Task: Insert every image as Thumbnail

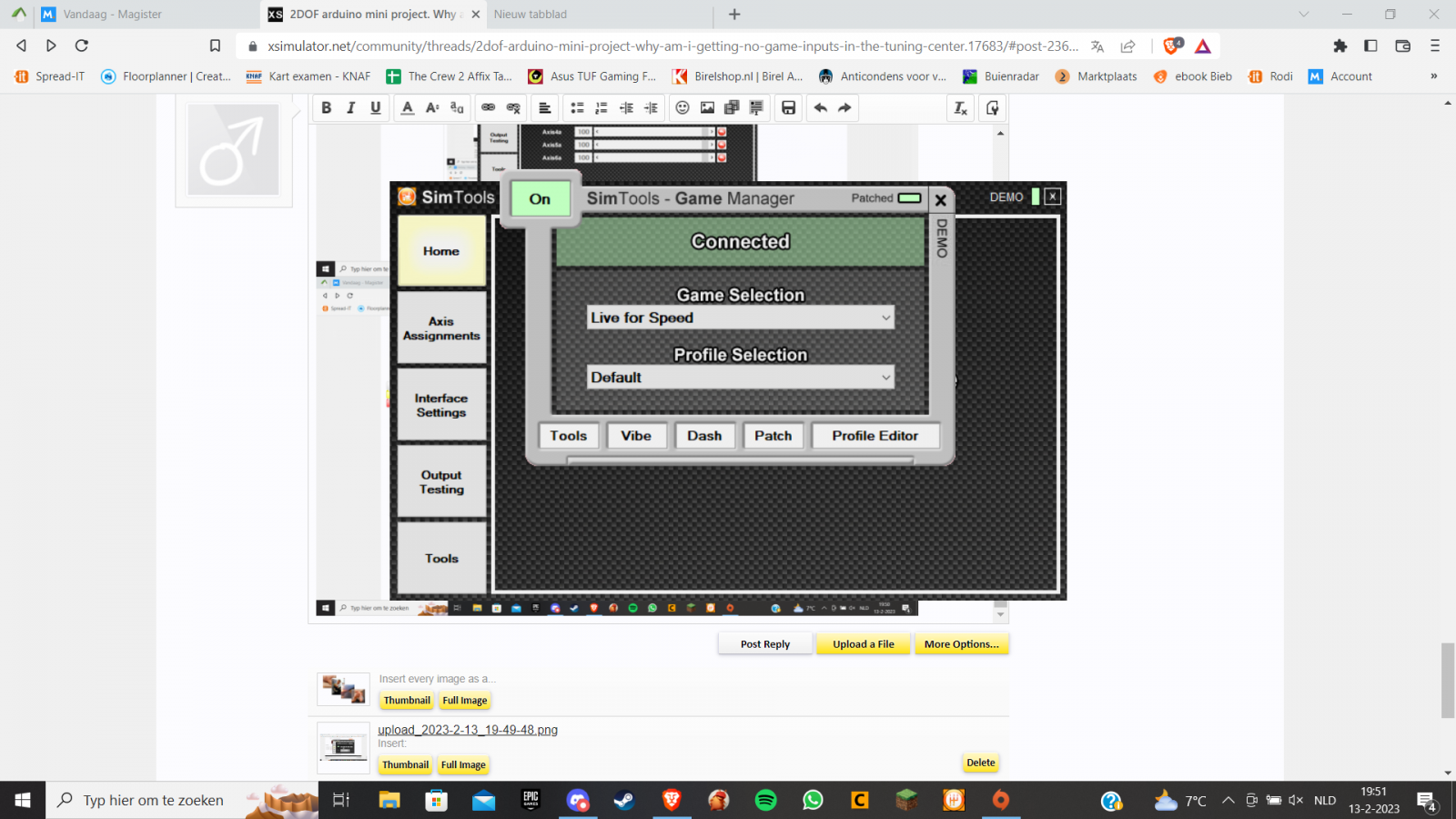Action: pos(407,701)
